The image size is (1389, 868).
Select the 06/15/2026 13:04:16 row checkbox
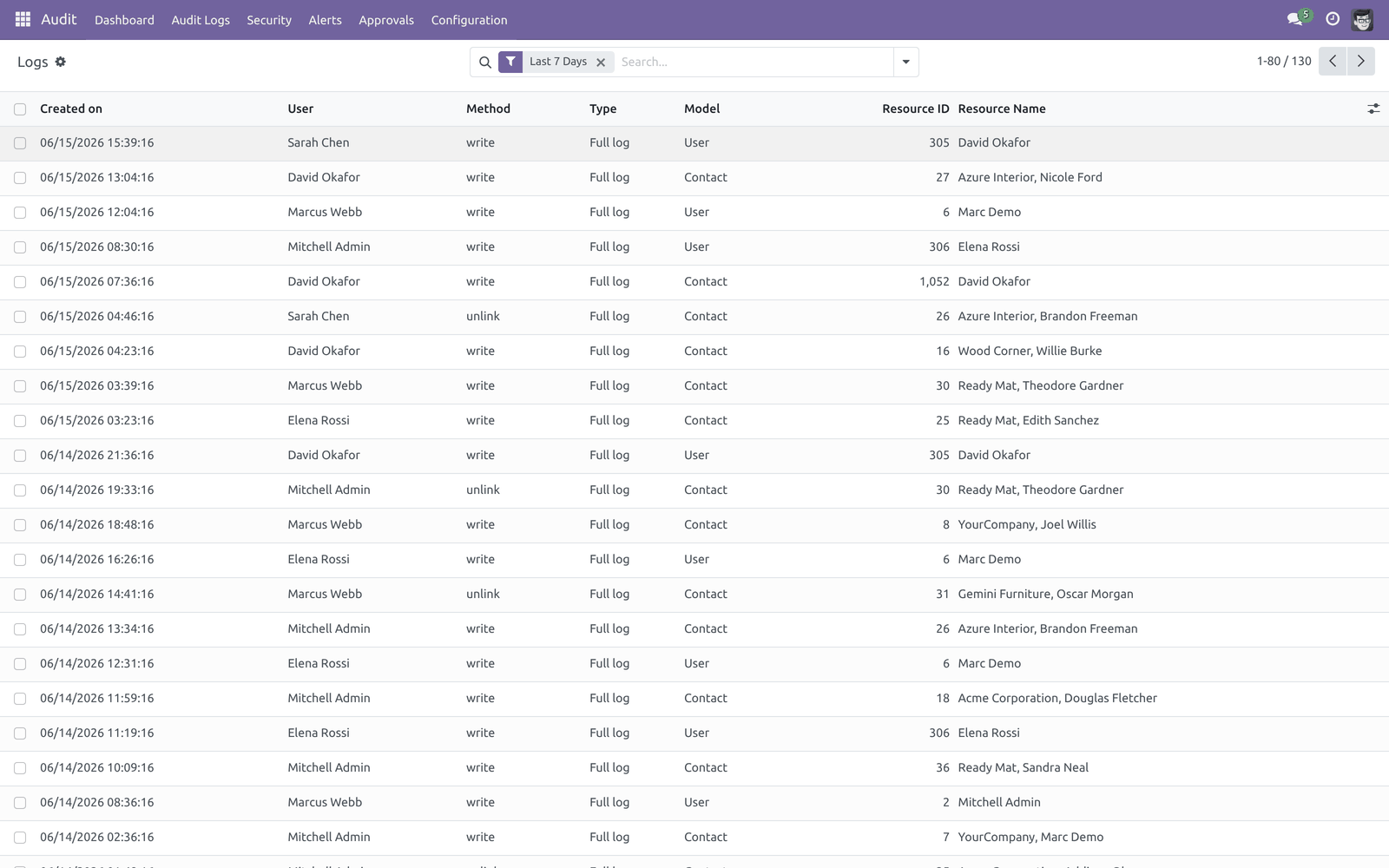pos(20,178)
